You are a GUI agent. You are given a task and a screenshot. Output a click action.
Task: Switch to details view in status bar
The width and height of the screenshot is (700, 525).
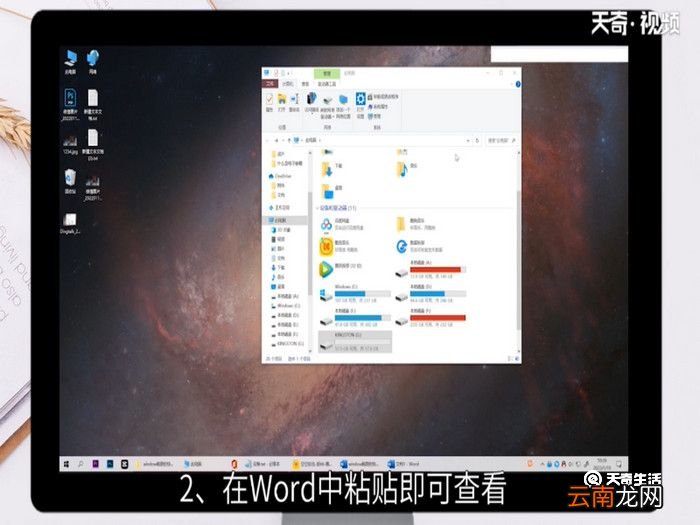coord(510,358)
